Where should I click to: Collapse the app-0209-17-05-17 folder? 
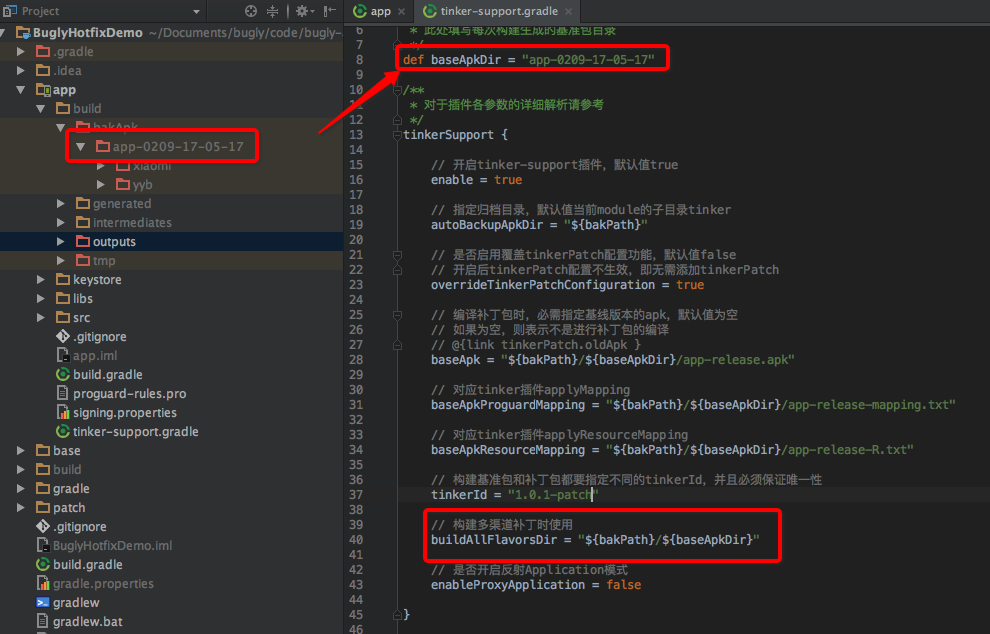(x=80, y=147)
